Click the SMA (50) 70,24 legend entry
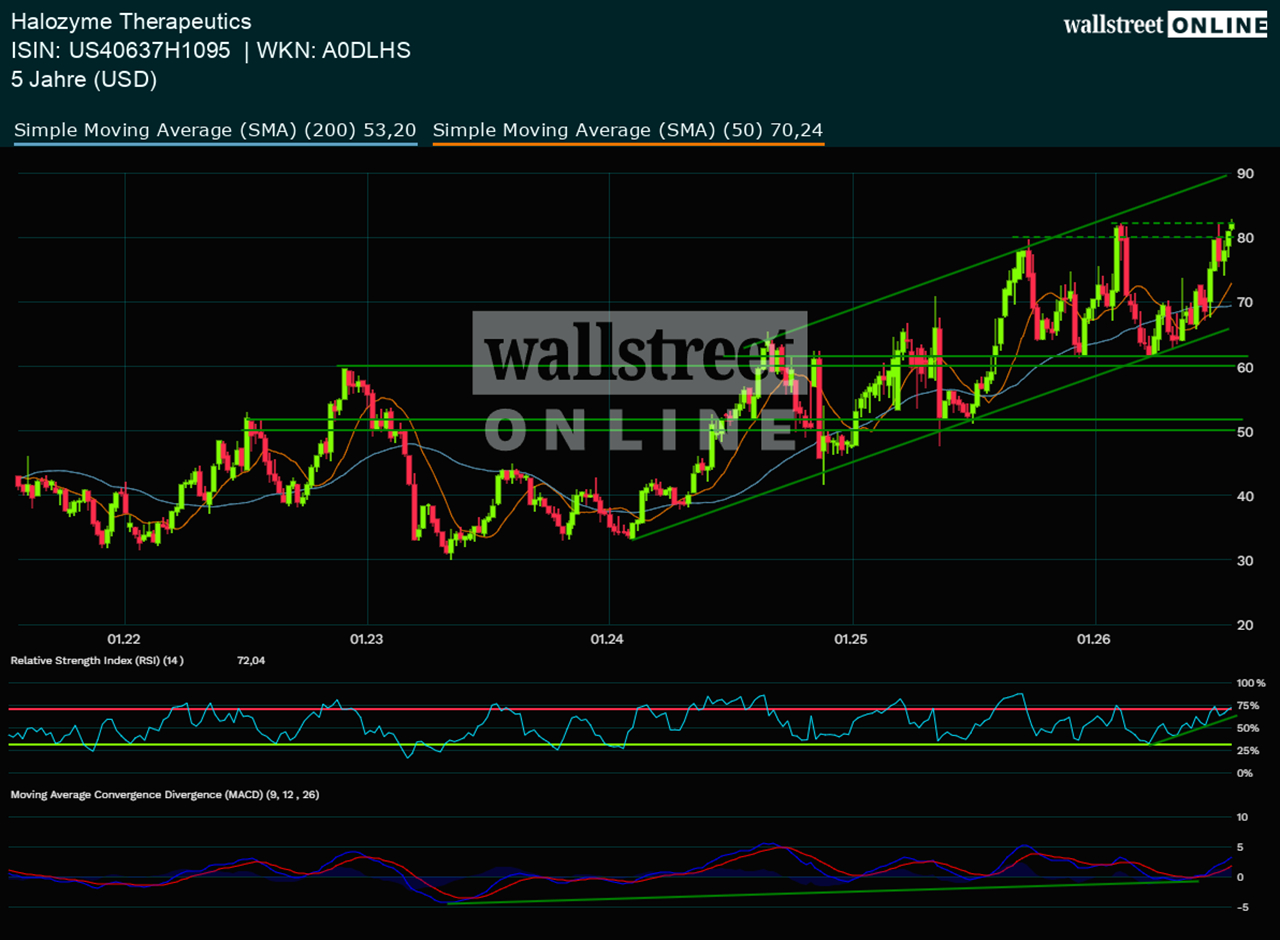 tap(628, 130)
